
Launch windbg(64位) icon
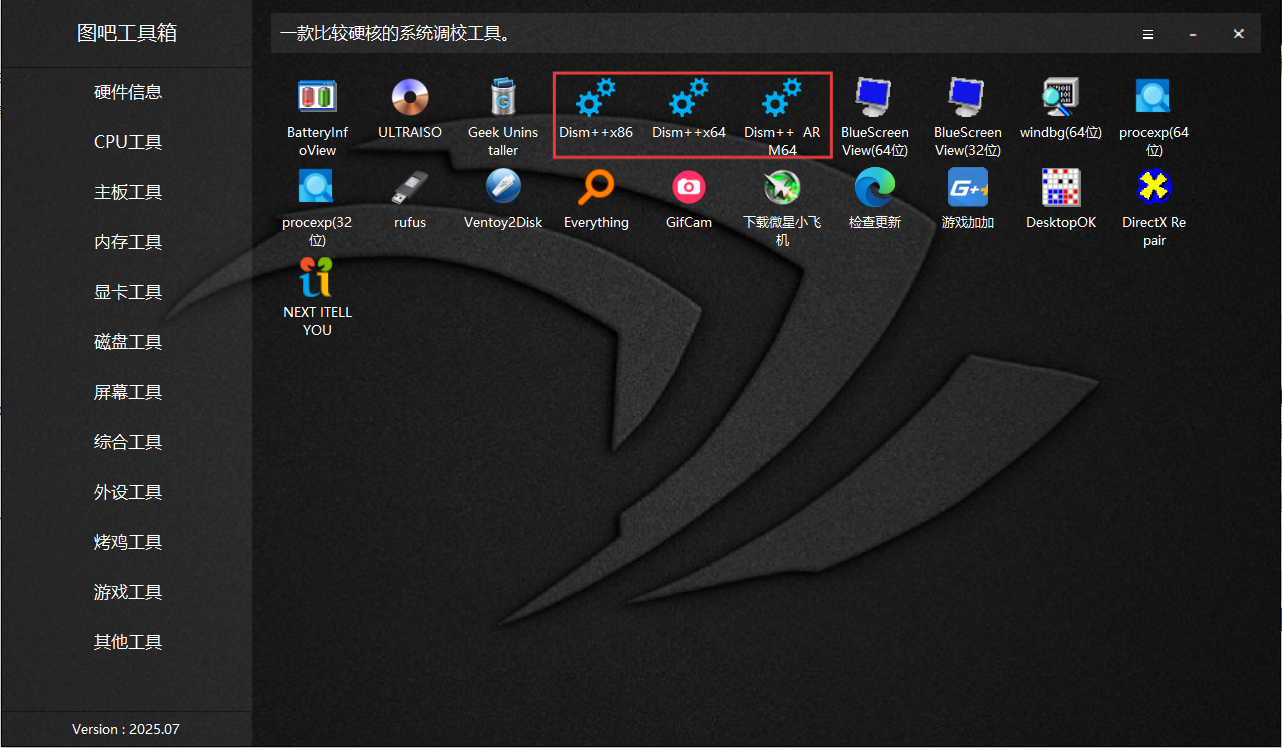pyautogui.click(x=1061, y=97)
